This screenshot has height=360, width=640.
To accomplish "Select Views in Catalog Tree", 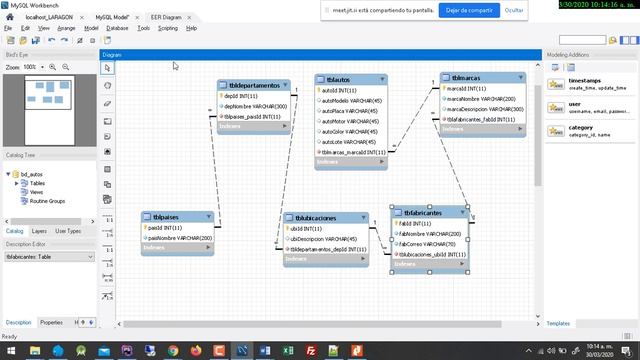I will [x=36, y=192].
